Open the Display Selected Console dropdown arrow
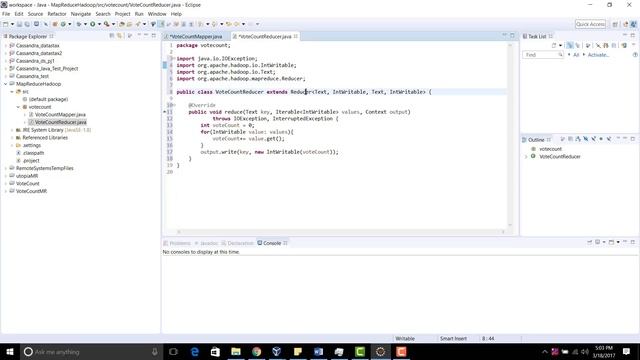The width and height of the screenshot is (640, 360). coord(604,242)
